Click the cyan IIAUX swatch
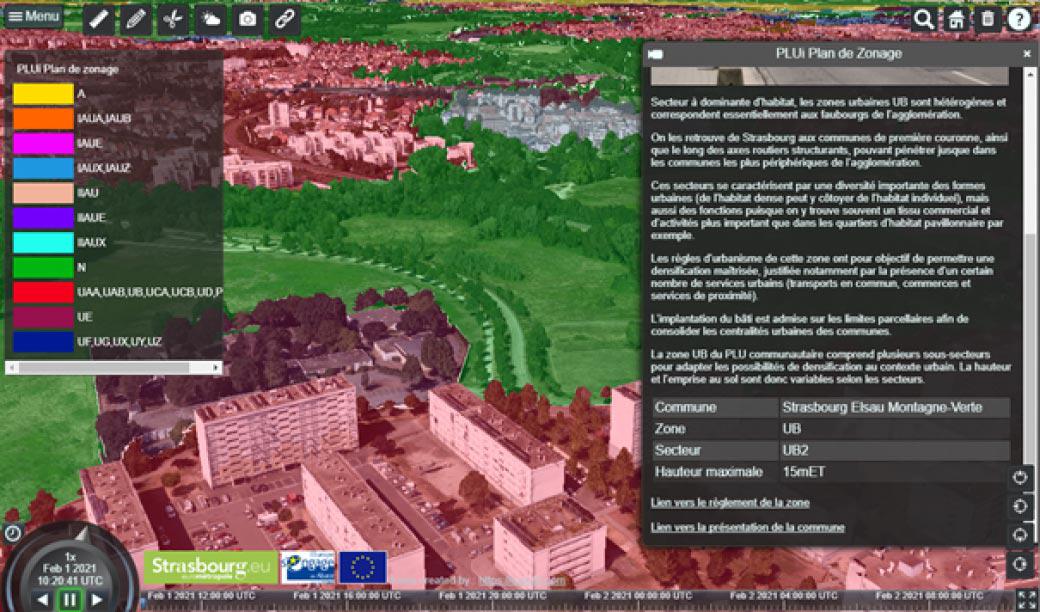Viewport: 1040px width, 612px height. pos(43,243)
